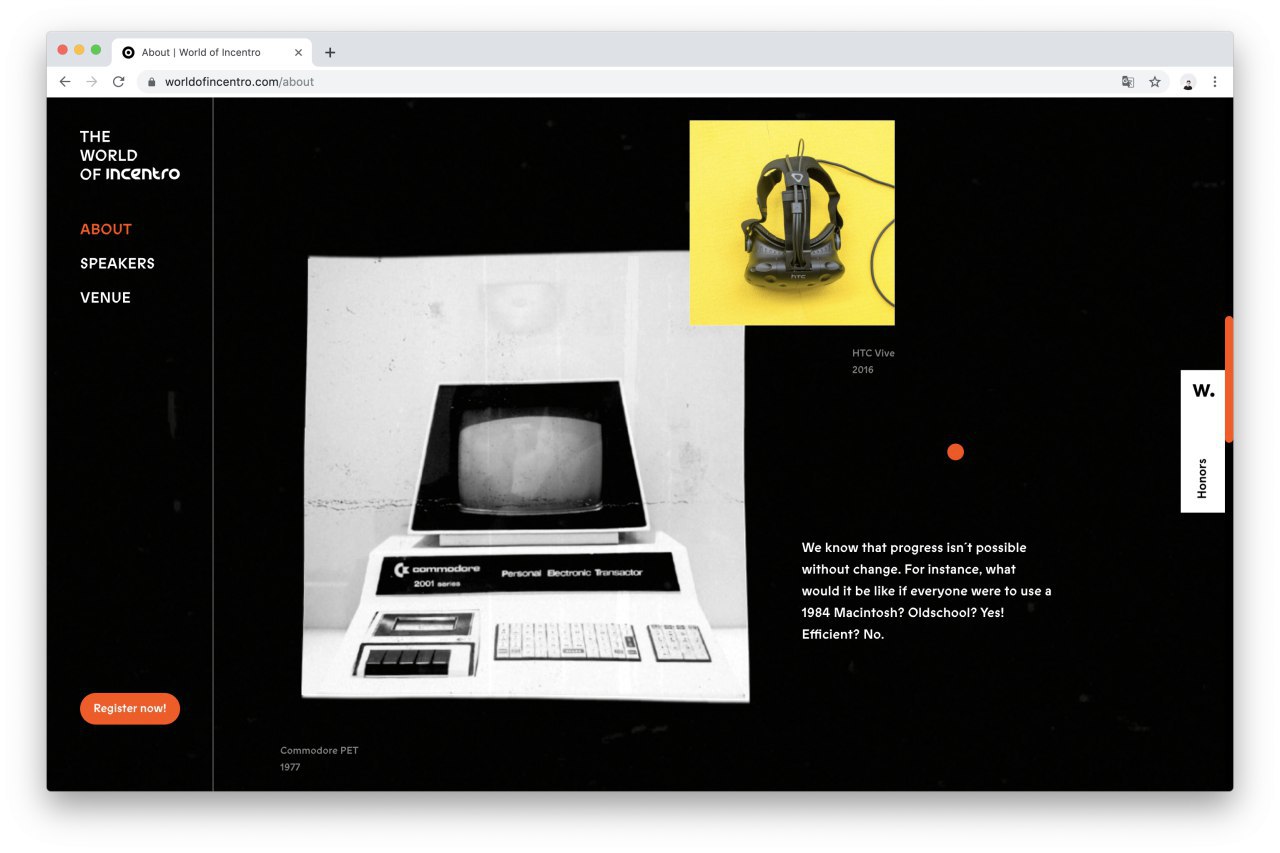Image resolution: width=1280 pixels, height=853 pixels.
Task: Click the green fullscreen window button
Action: (x=96, y=50)
